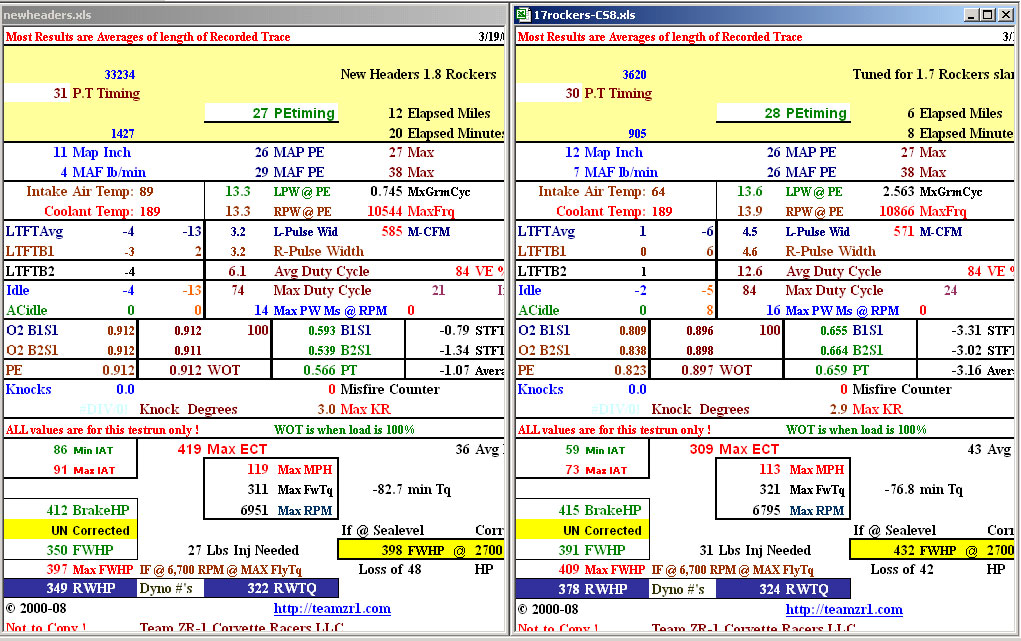This screenshot has width=1021, height=641.
Task: Open teamzr1.com link in 17rockers window
Action: click(843, 609)
